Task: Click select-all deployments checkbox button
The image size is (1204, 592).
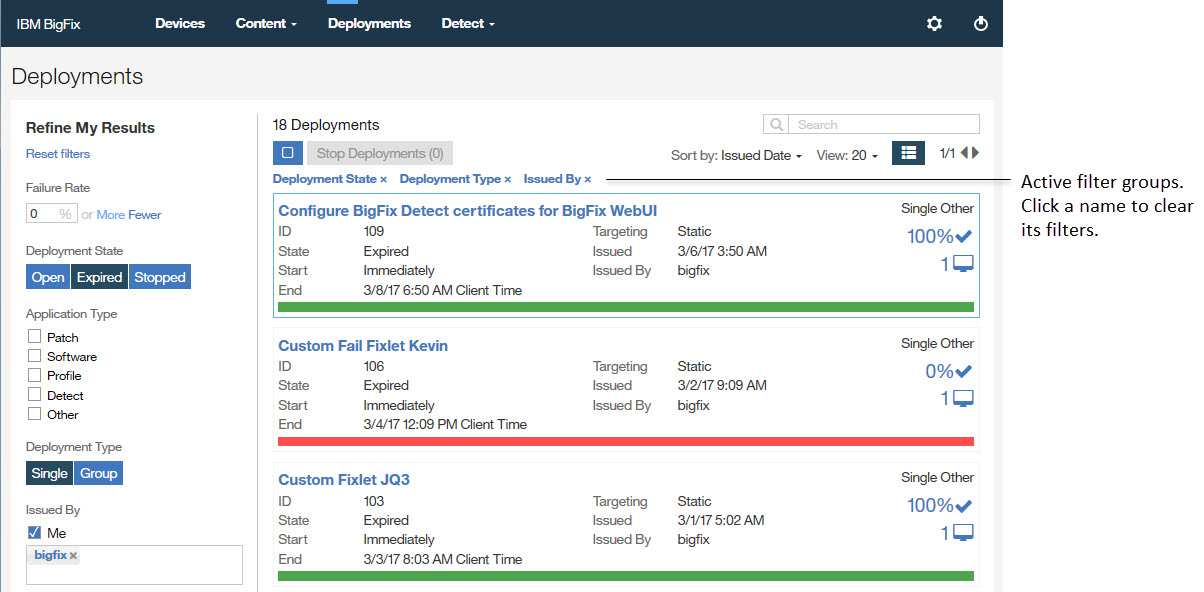Action: point(287,153)
